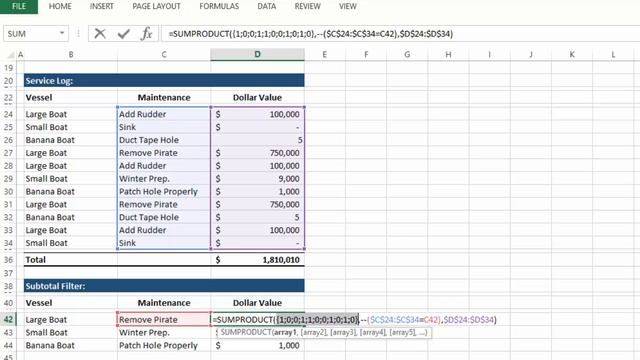Select Duct Tape Hole in row 32
Image resolution: width=640 pixels, height=360 pixels.
(164, 218)
